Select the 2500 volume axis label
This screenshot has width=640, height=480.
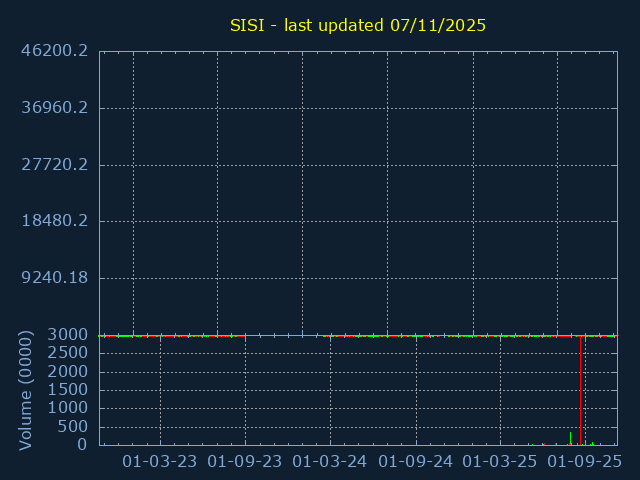click(68, 354)
